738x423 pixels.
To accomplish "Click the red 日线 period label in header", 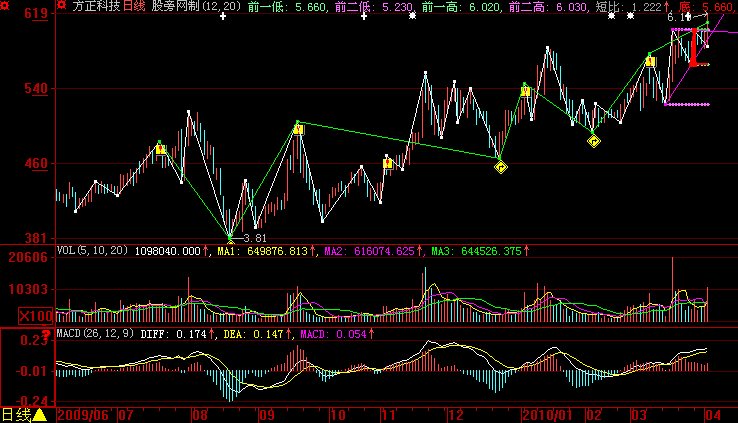I will pos(134,6).
